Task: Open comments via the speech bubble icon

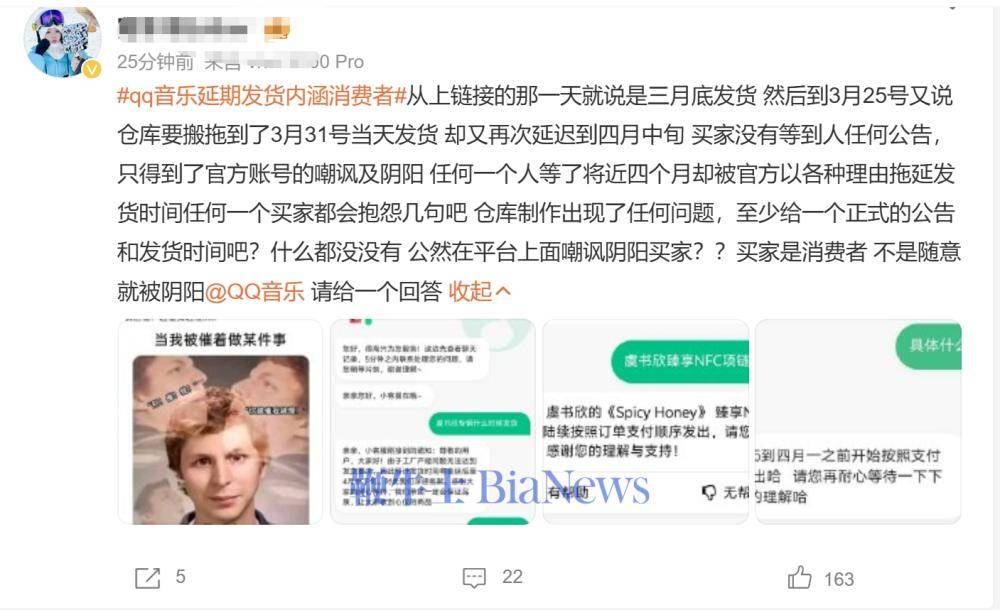Action: point(474,578)
